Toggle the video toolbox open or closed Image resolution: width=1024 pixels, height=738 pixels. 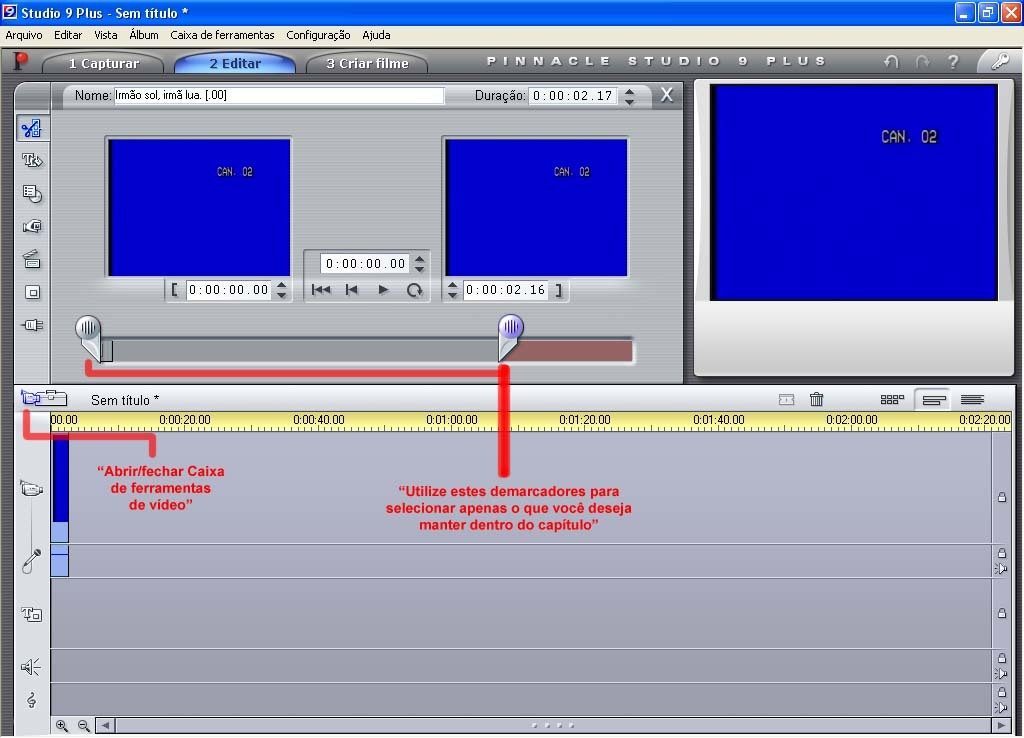[x=31, y=397]
